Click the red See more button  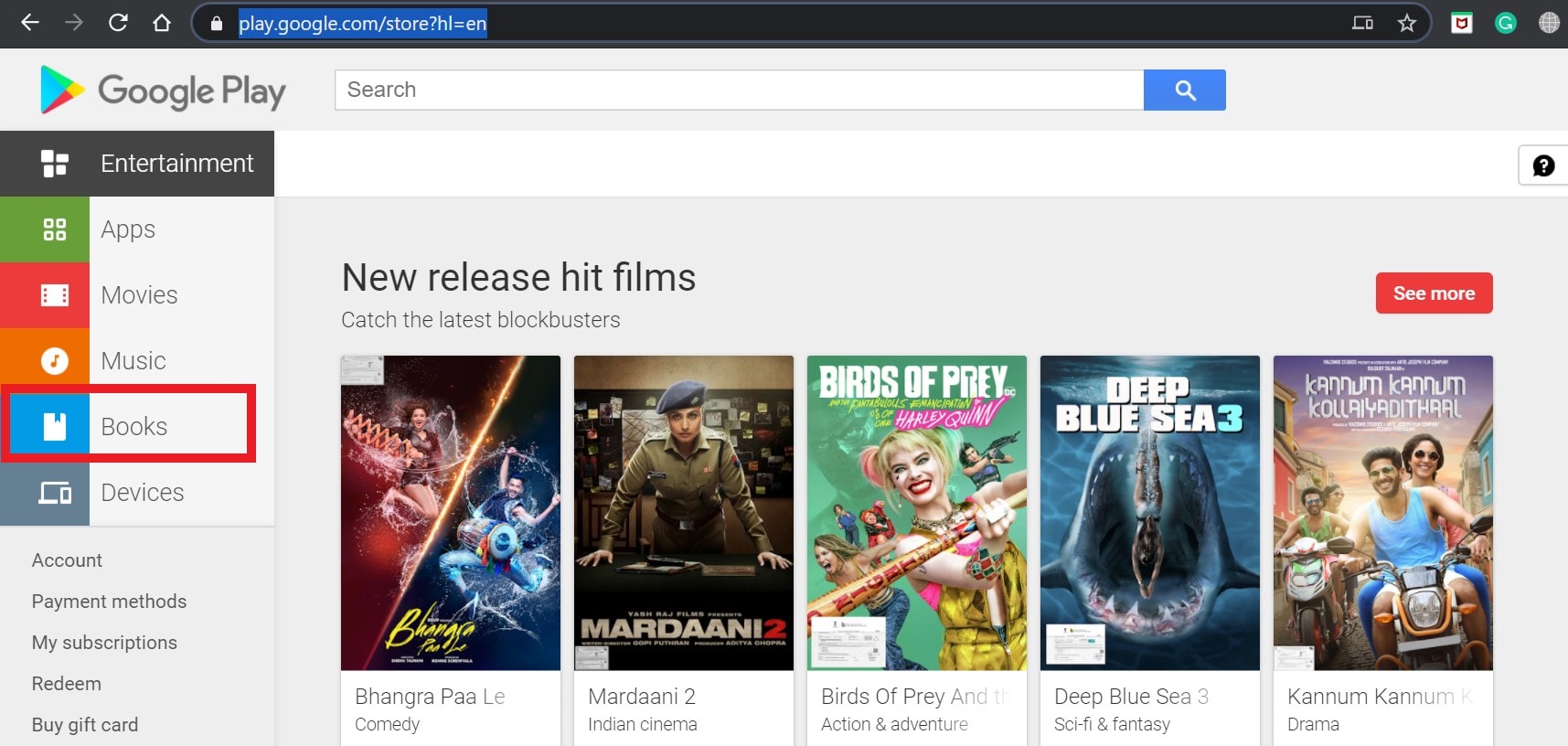tap(1434, 293)
